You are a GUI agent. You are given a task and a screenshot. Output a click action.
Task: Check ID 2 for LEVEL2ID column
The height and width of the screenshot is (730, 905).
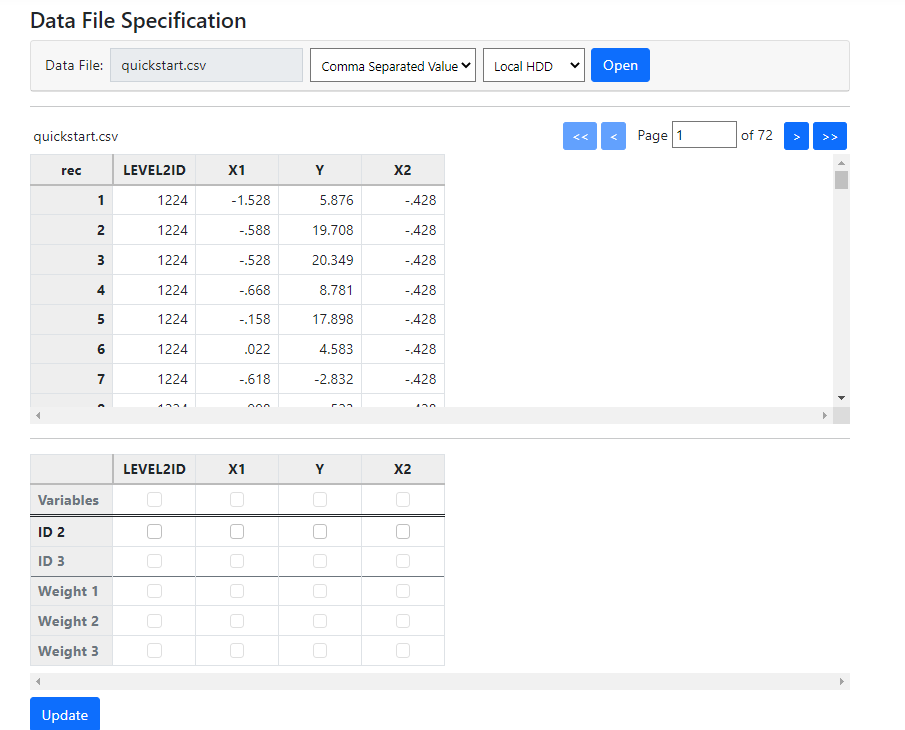point(154,532)
